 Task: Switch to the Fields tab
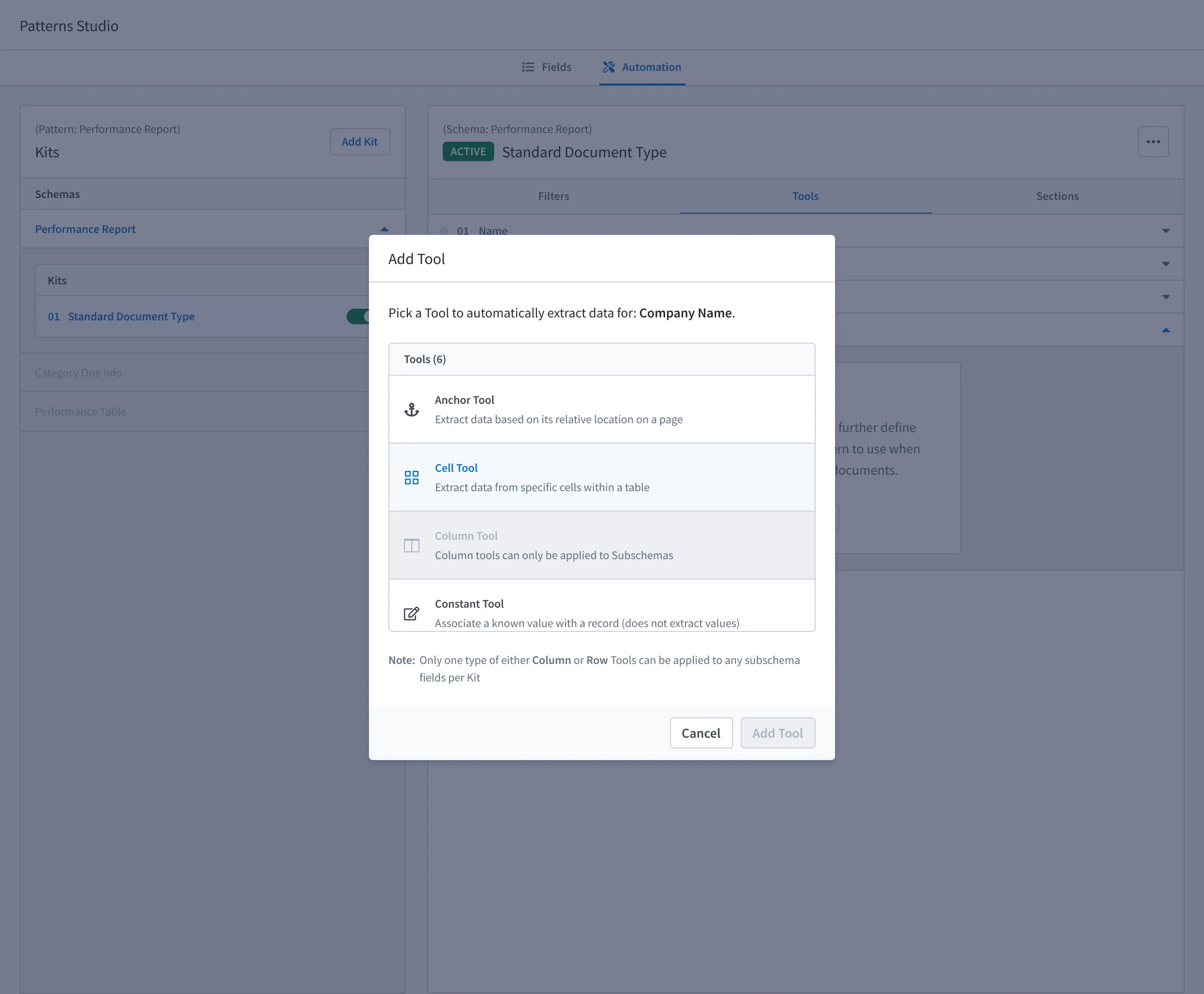point(547,67)
